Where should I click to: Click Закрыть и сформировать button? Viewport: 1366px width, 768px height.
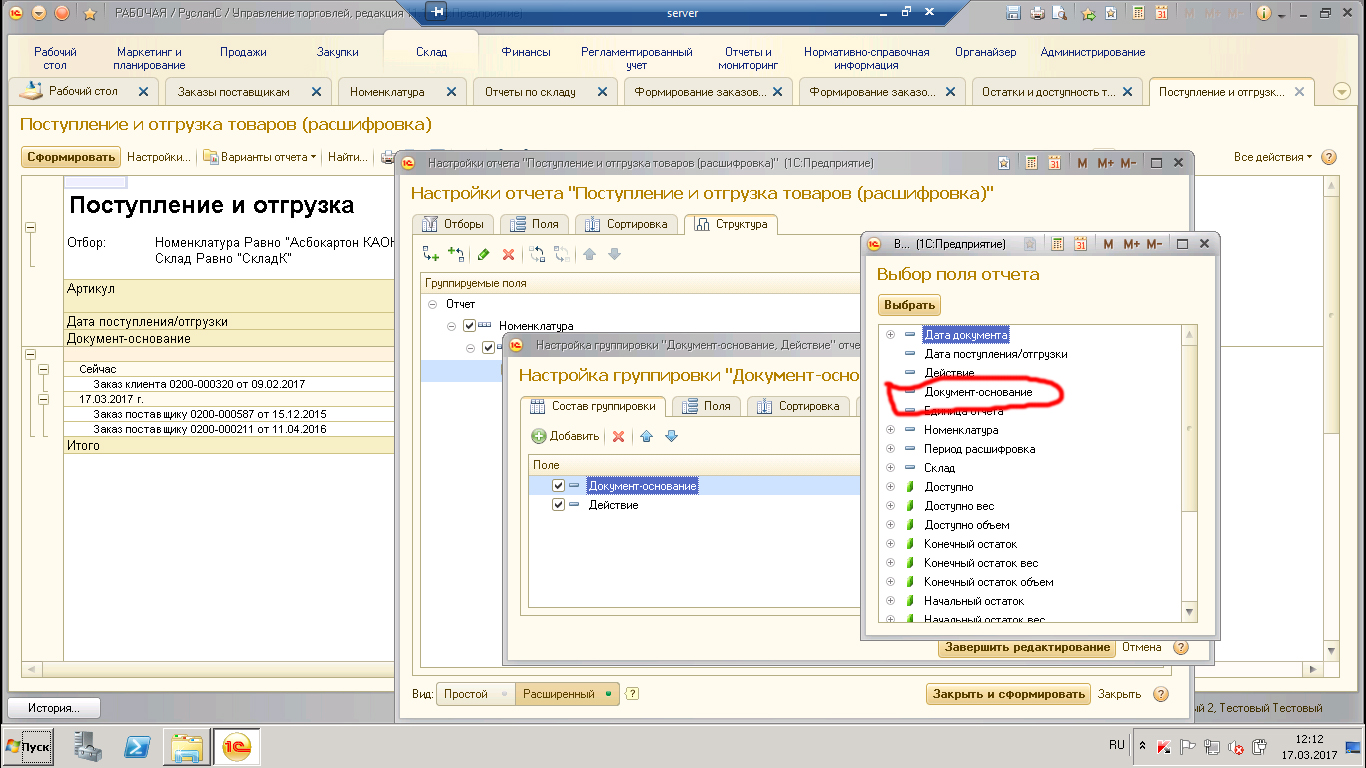(x=1008, y=694)
